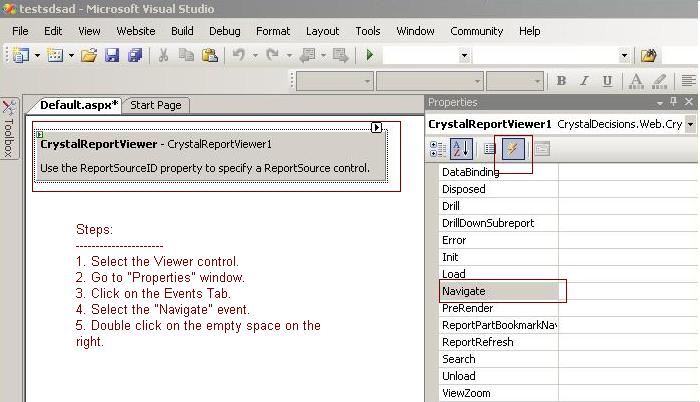The image size is (700, 402).
Task: Click the Cut scissors icon
Action: (163, 55)
